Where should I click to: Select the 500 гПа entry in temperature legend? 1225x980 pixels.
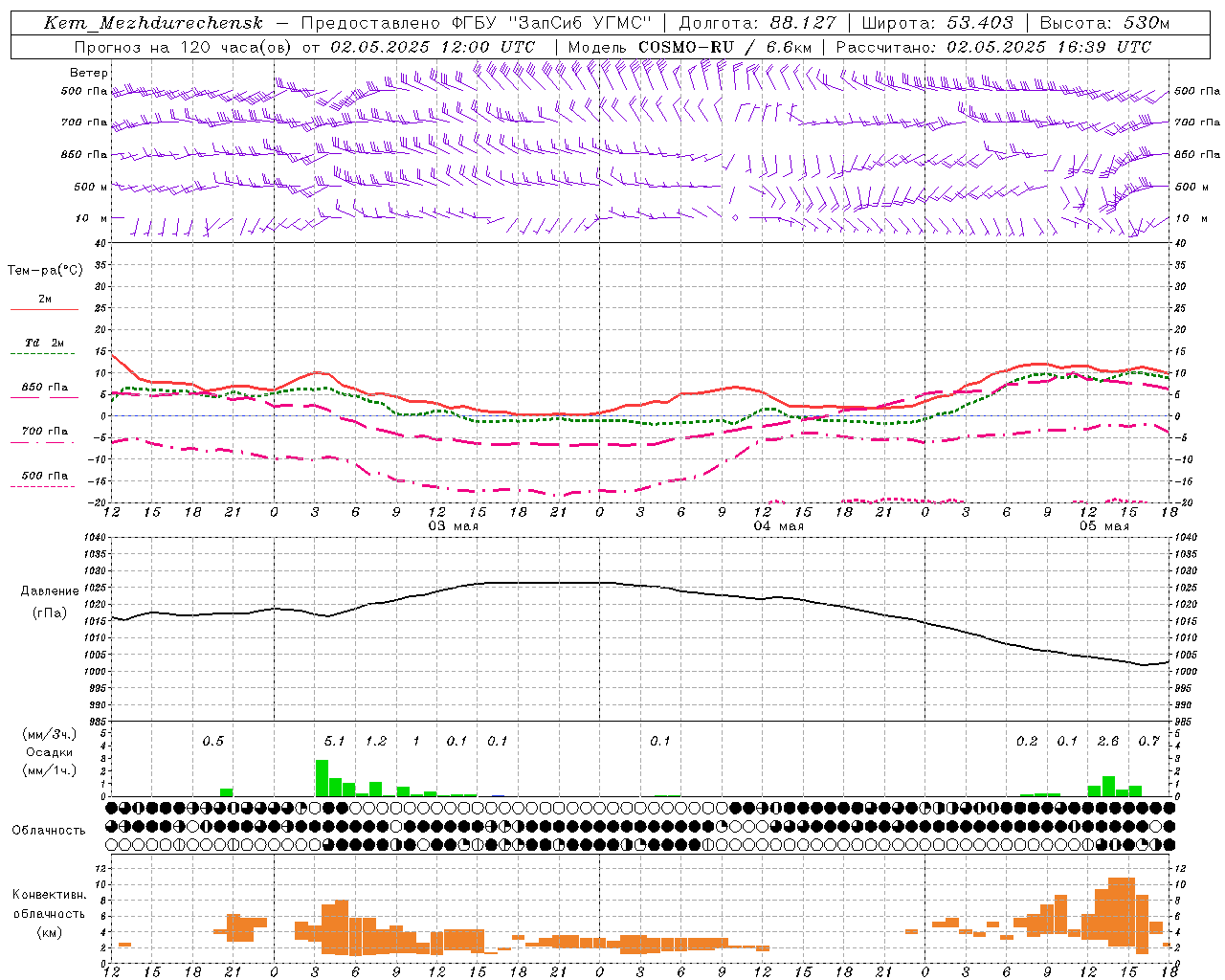coord(45,476)
